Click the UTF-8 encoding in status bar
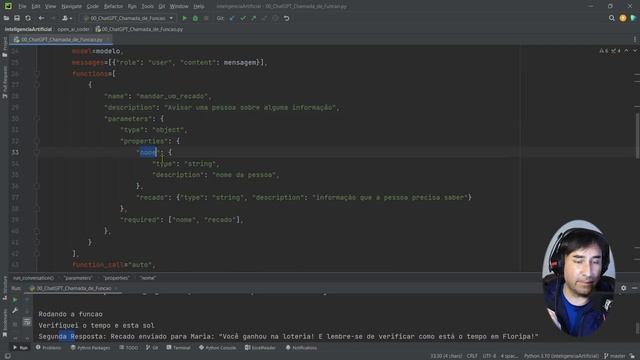The image size is (640, 360). tap(489, 356)
